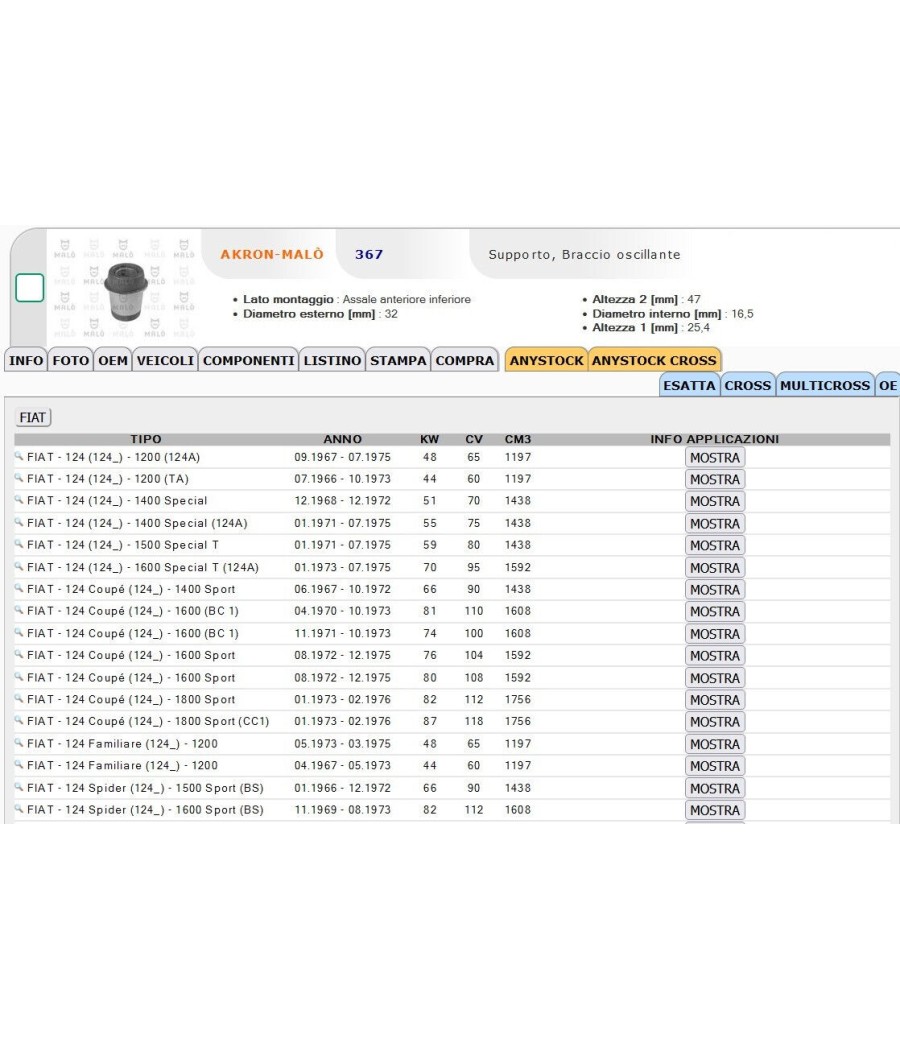Click magnifier icon beside 1600 Special T (124A) row

click(x=19, y=567)
